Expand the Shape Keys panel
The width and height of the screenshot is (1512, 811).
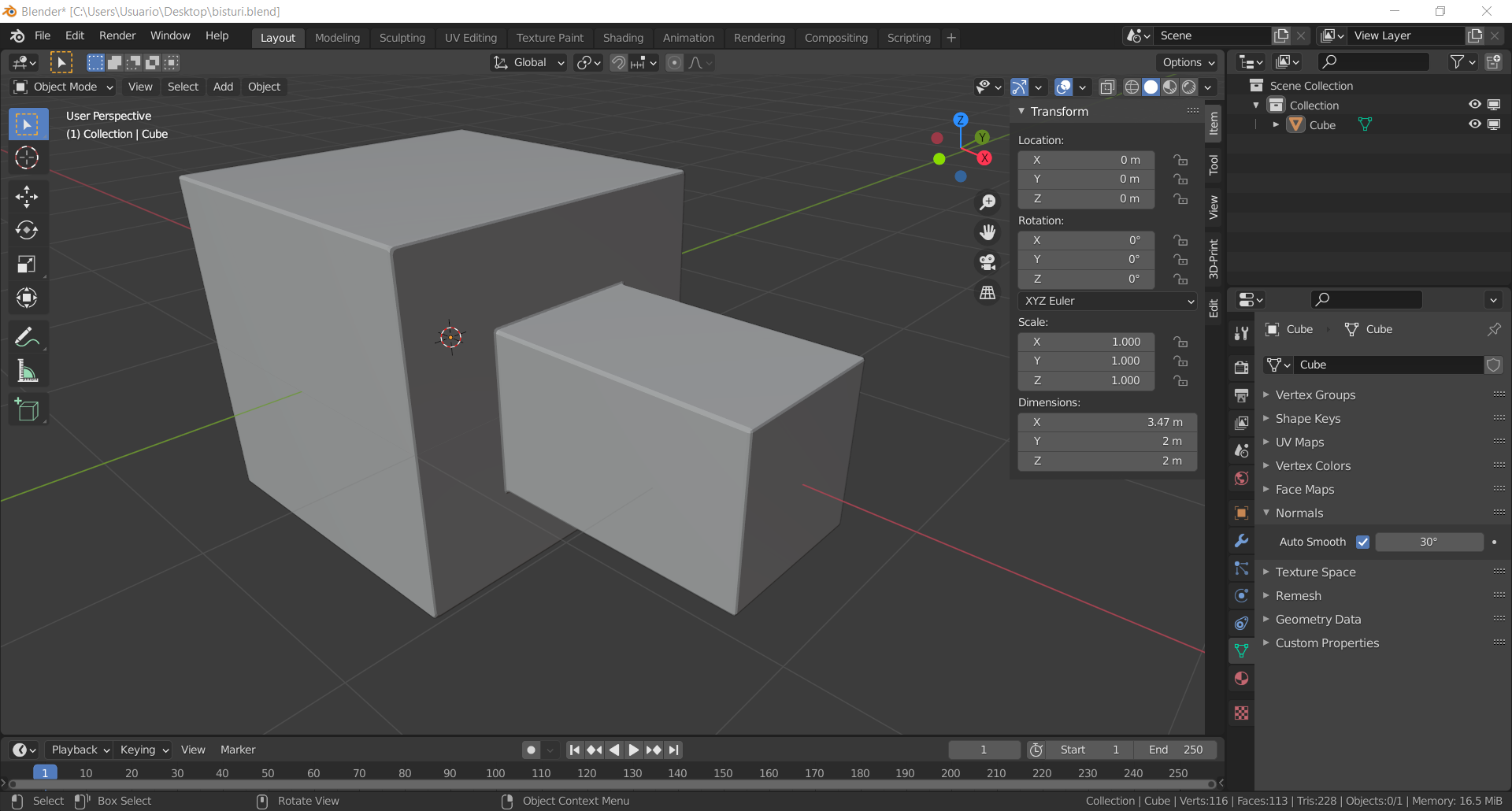pos(1307,419)
